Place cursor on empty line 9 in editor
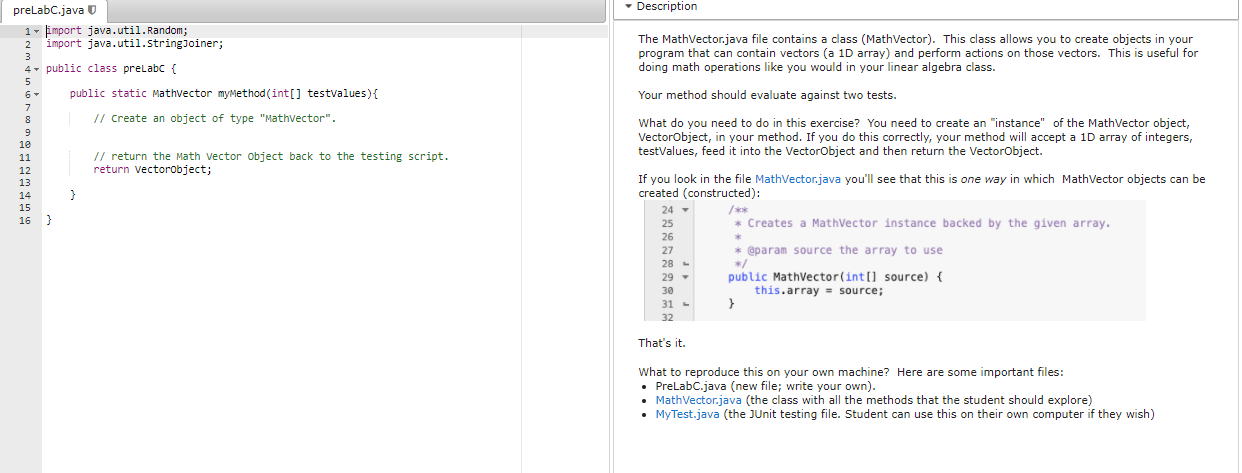1242x473 pixels. (x=325, y=132)
